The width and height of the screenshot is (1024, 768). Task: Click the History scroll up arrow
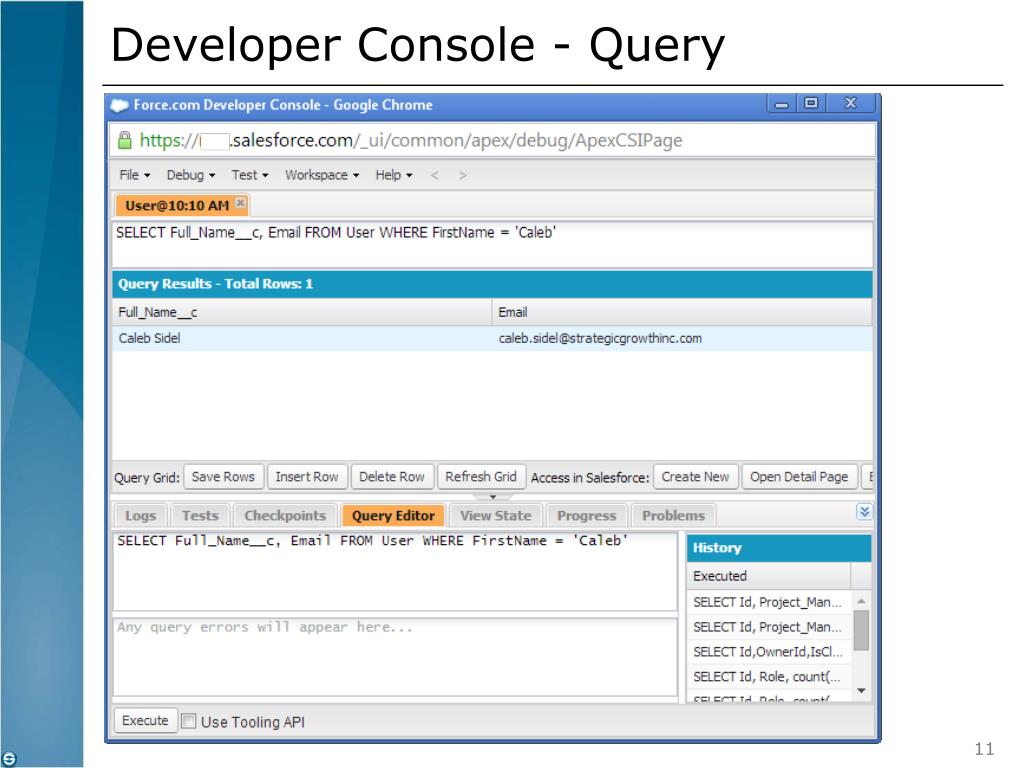click(861, 600)
